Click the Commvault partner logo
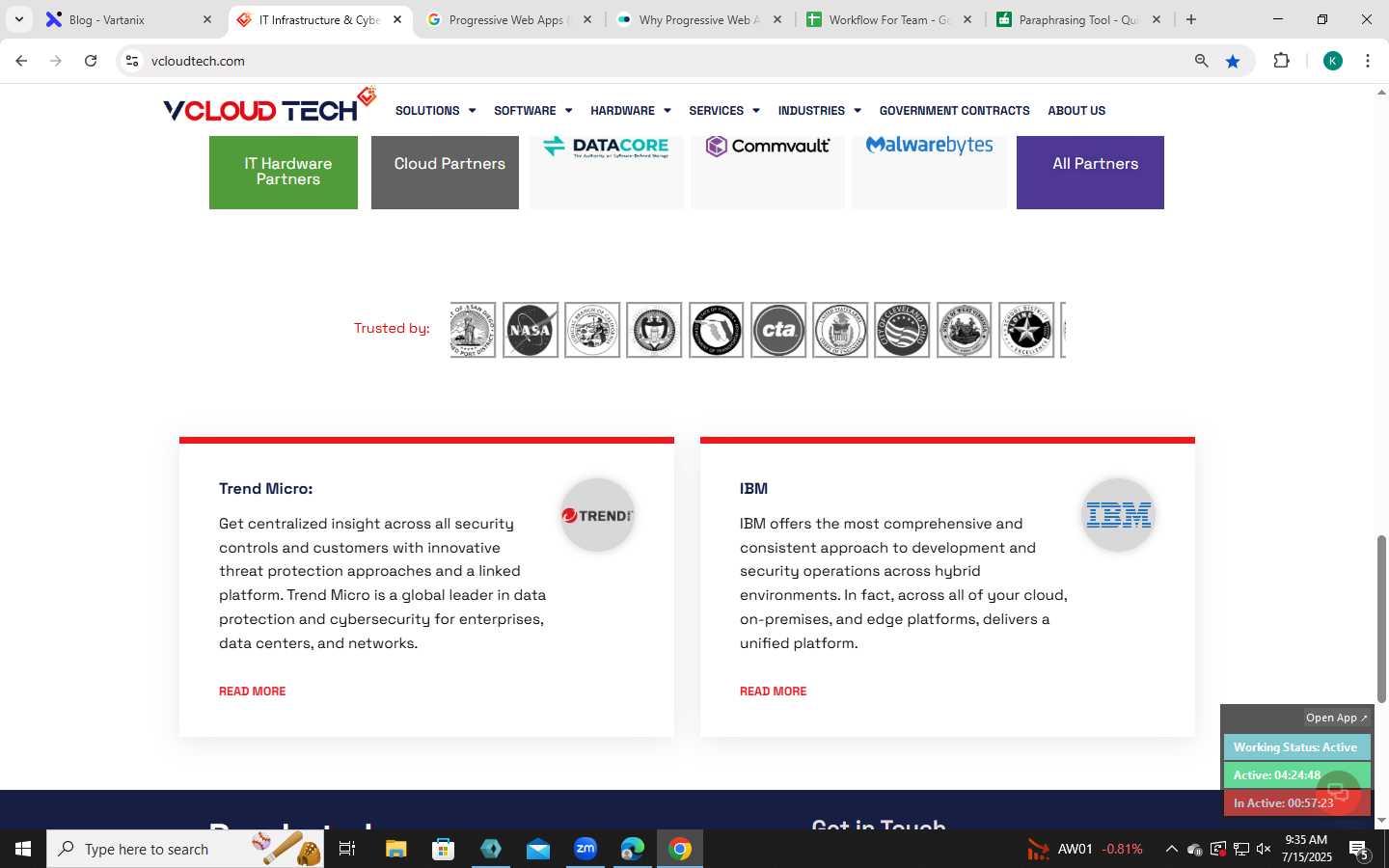This screenshot has height=868, width=1389. 768,147
